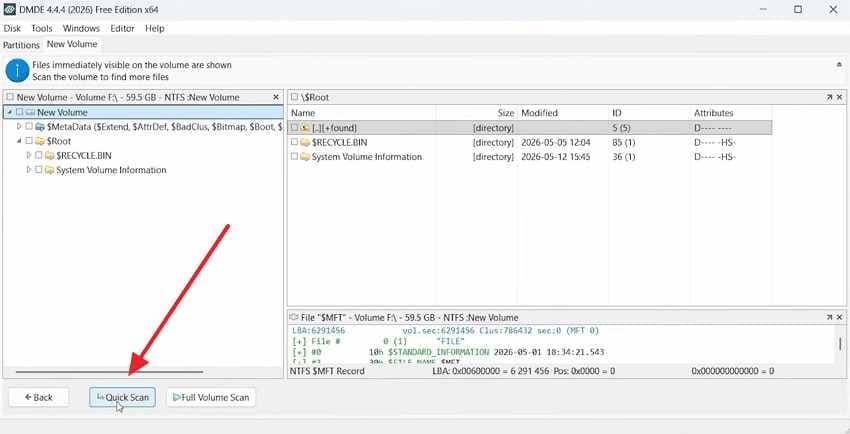Collapse the info hint bar with the small arrow
This screenshot has width=850, height=434.
[840, 64]
